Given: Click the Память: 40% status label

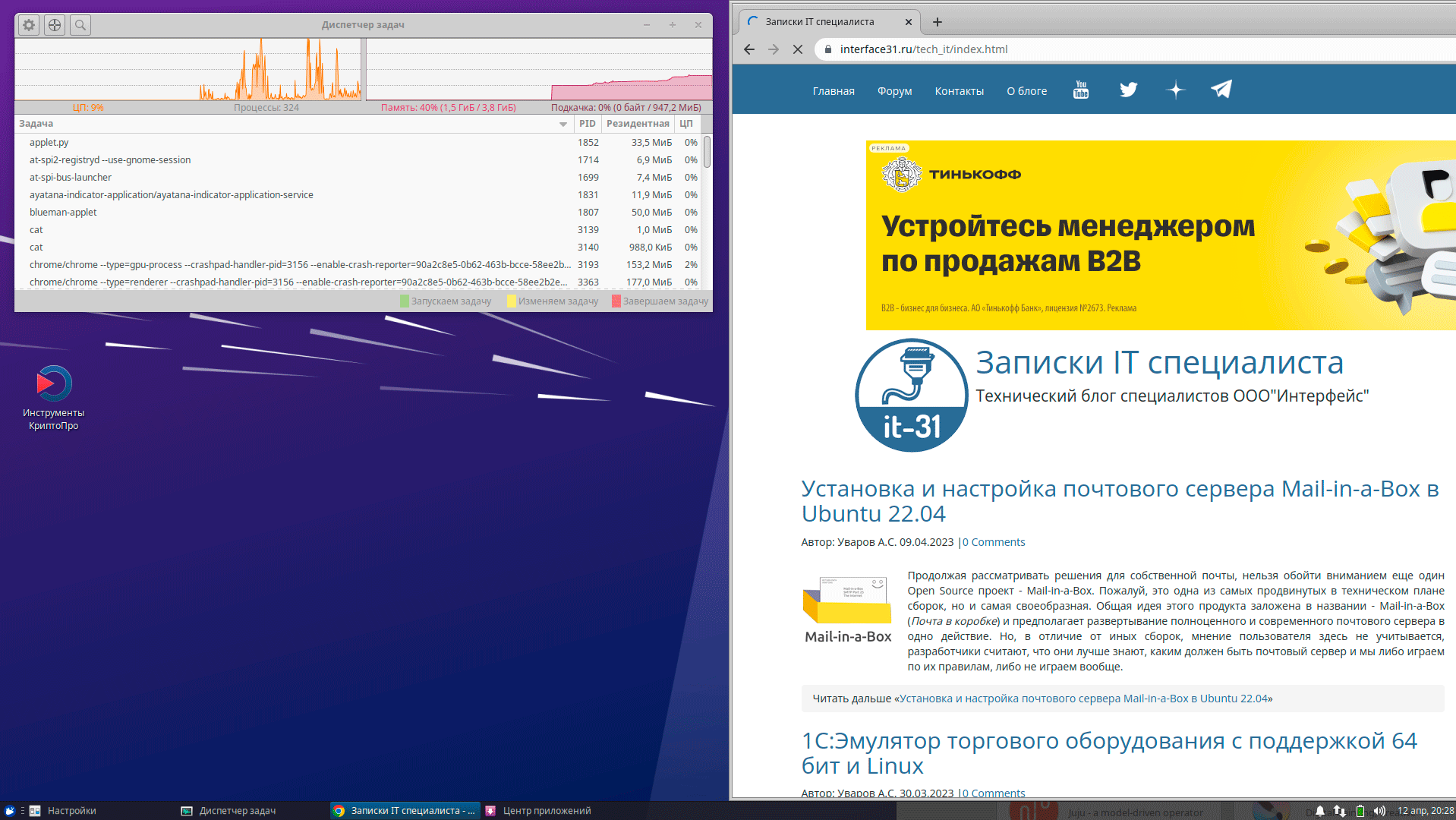Looking at the screenshot, I should (449, 108).
